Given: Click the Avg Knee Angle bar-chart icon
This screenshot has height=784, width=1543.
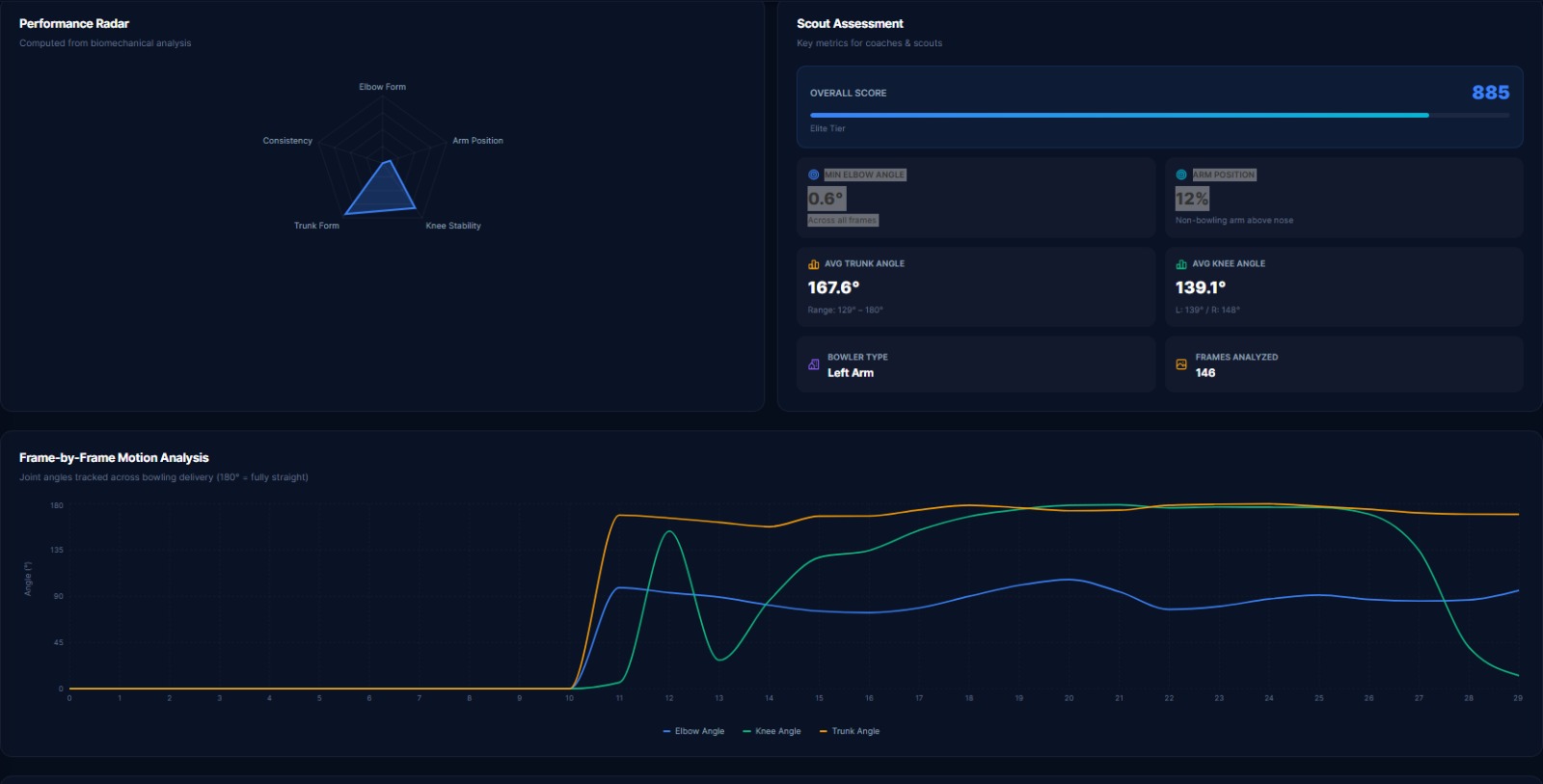Looking at the screenshot, I should tap(1181, 264).
